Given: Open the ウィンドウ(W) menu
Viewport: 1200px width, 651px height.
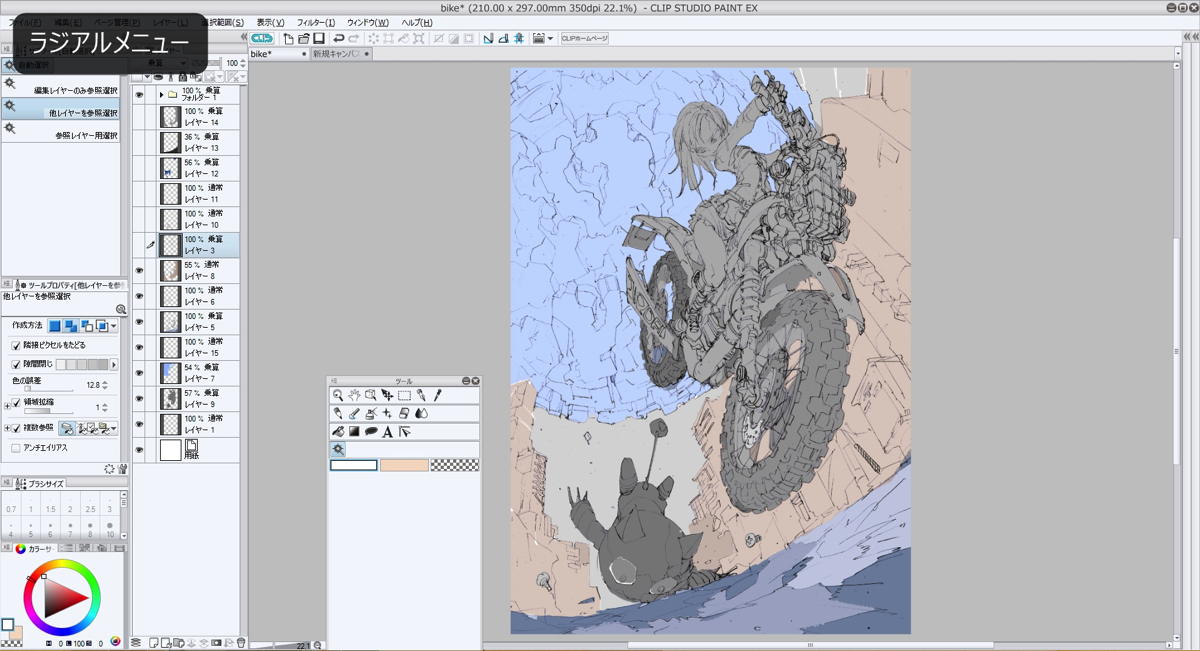Looking at the screenshot, I should coord(368,22).
